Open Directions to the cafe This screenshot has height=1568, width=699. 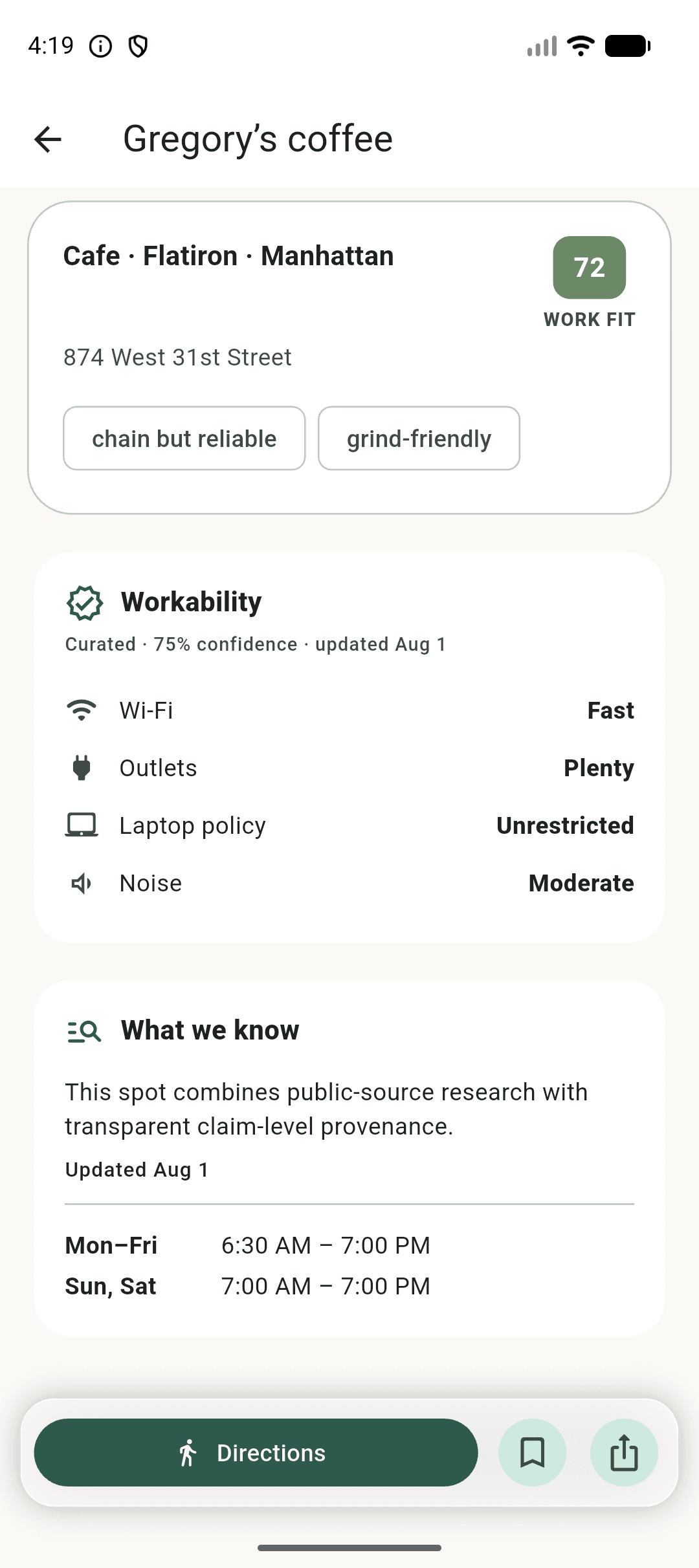(x=256, y=1452)
